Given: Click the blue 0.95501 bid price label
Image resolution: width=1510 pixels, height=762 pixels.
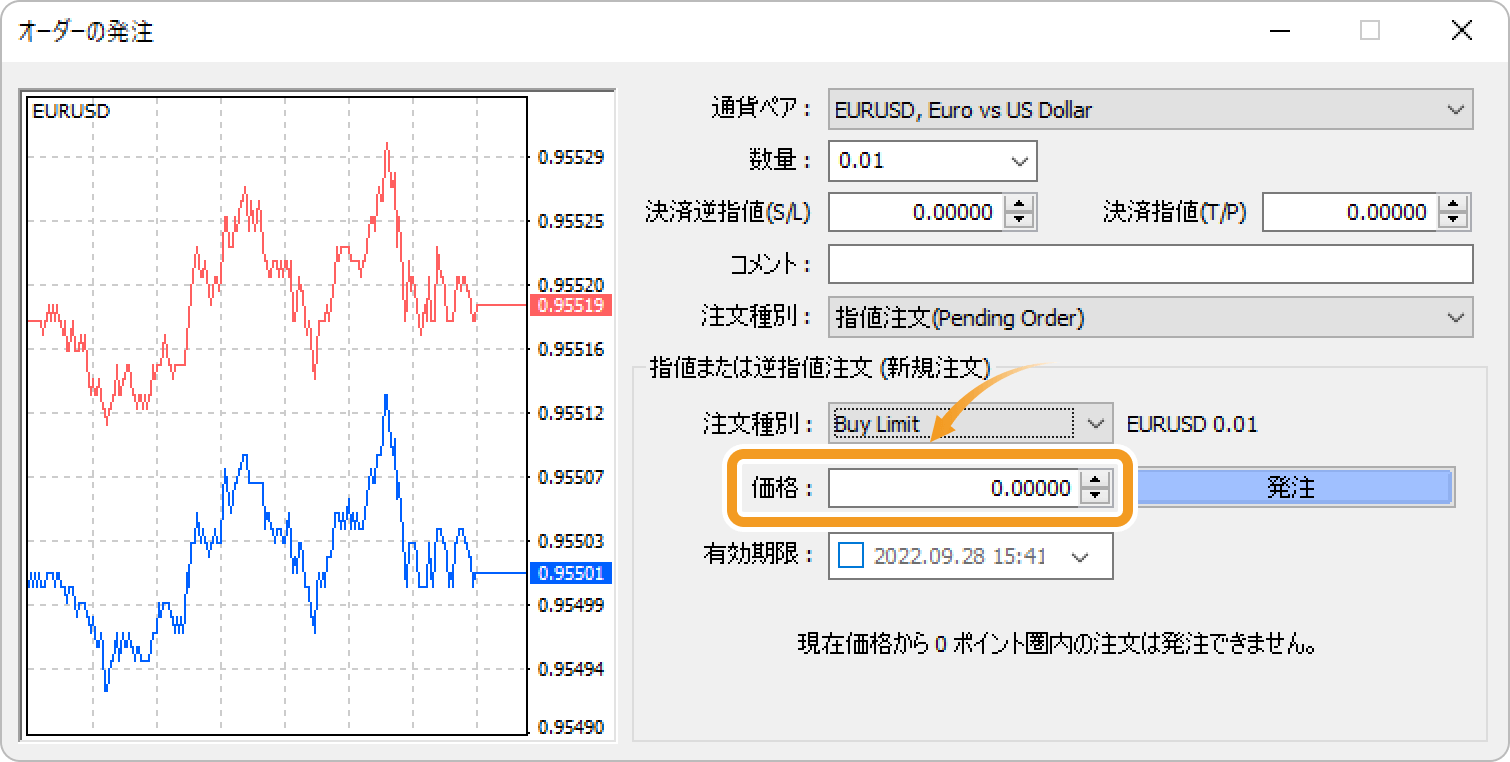Looking at the screenshot, I should (x=570, y=573).
